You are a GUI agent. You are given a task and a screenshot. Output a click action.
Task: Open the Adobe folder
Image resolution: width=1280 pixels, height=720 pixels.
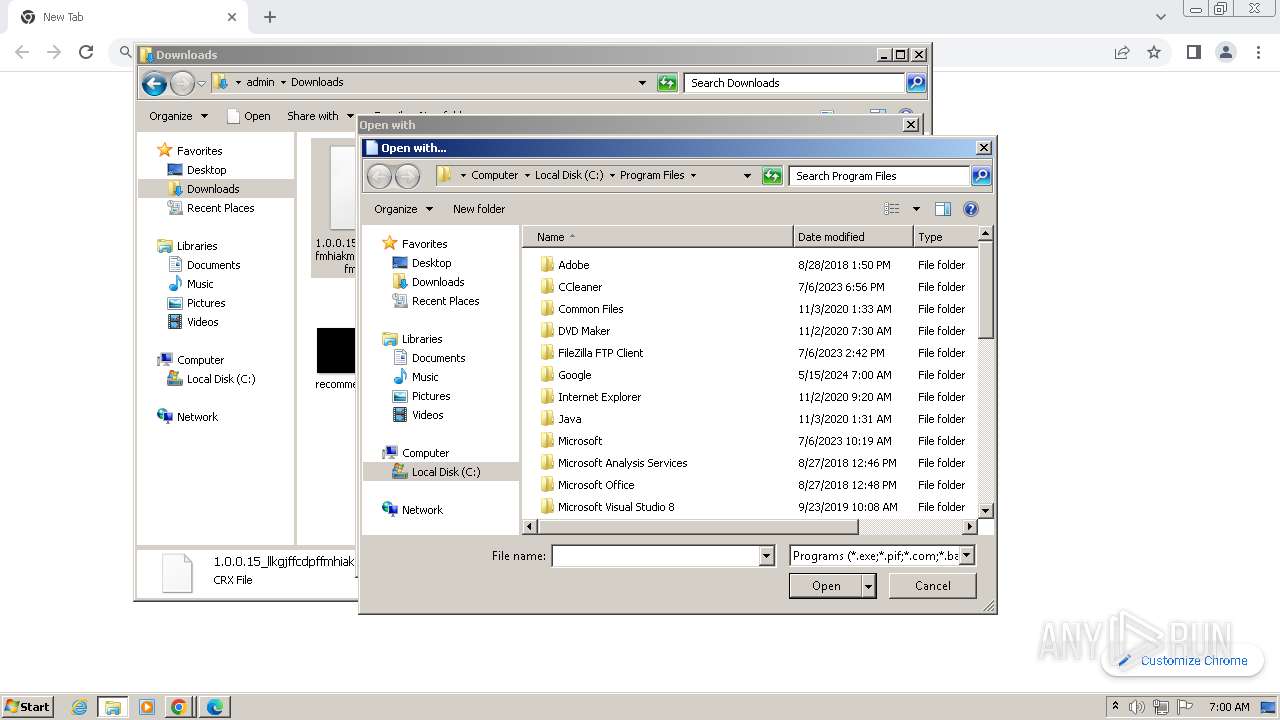pos(573,265)
